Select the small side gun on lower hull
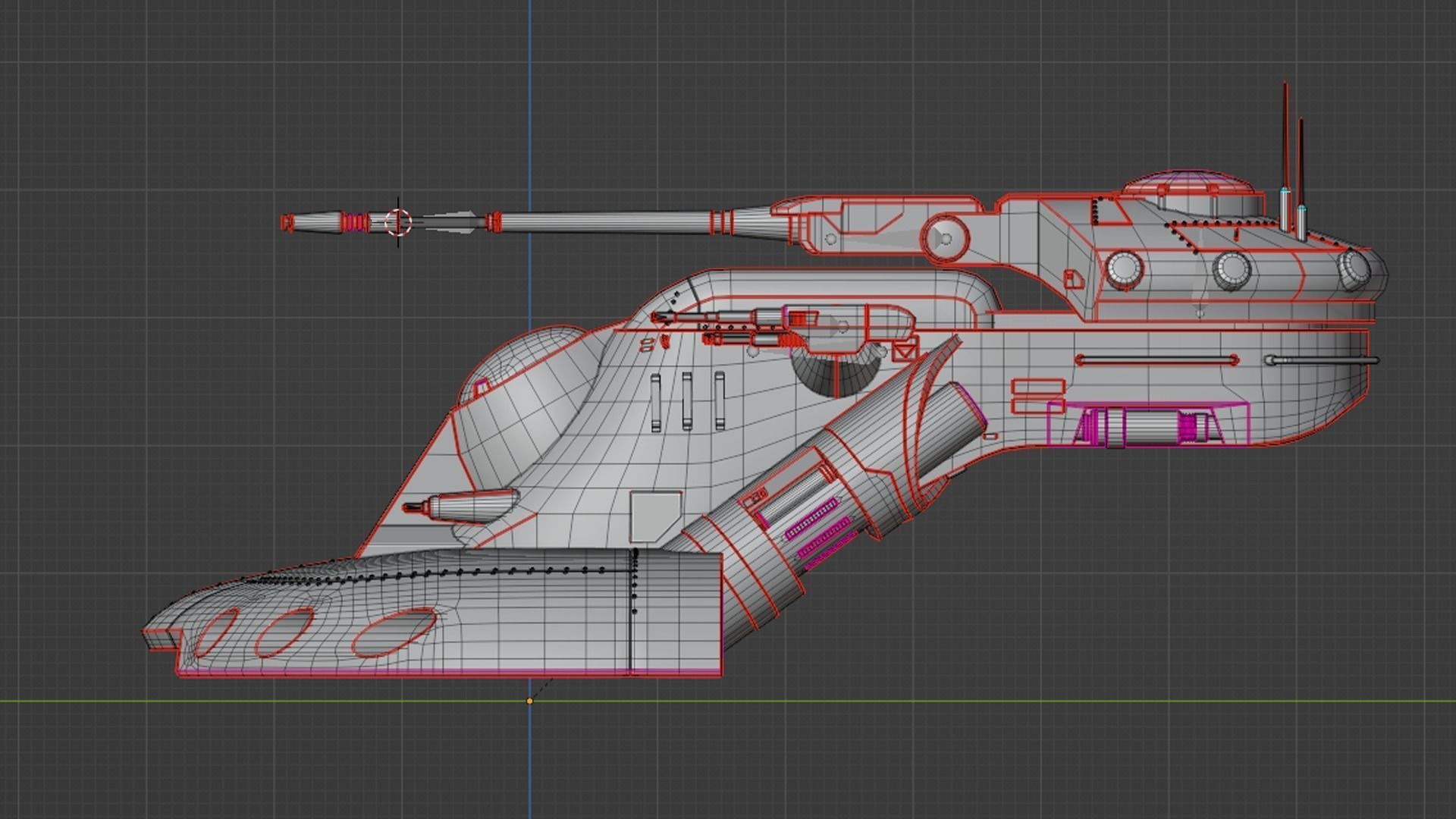The image size is (1456, 819). [x=461, y=506]
